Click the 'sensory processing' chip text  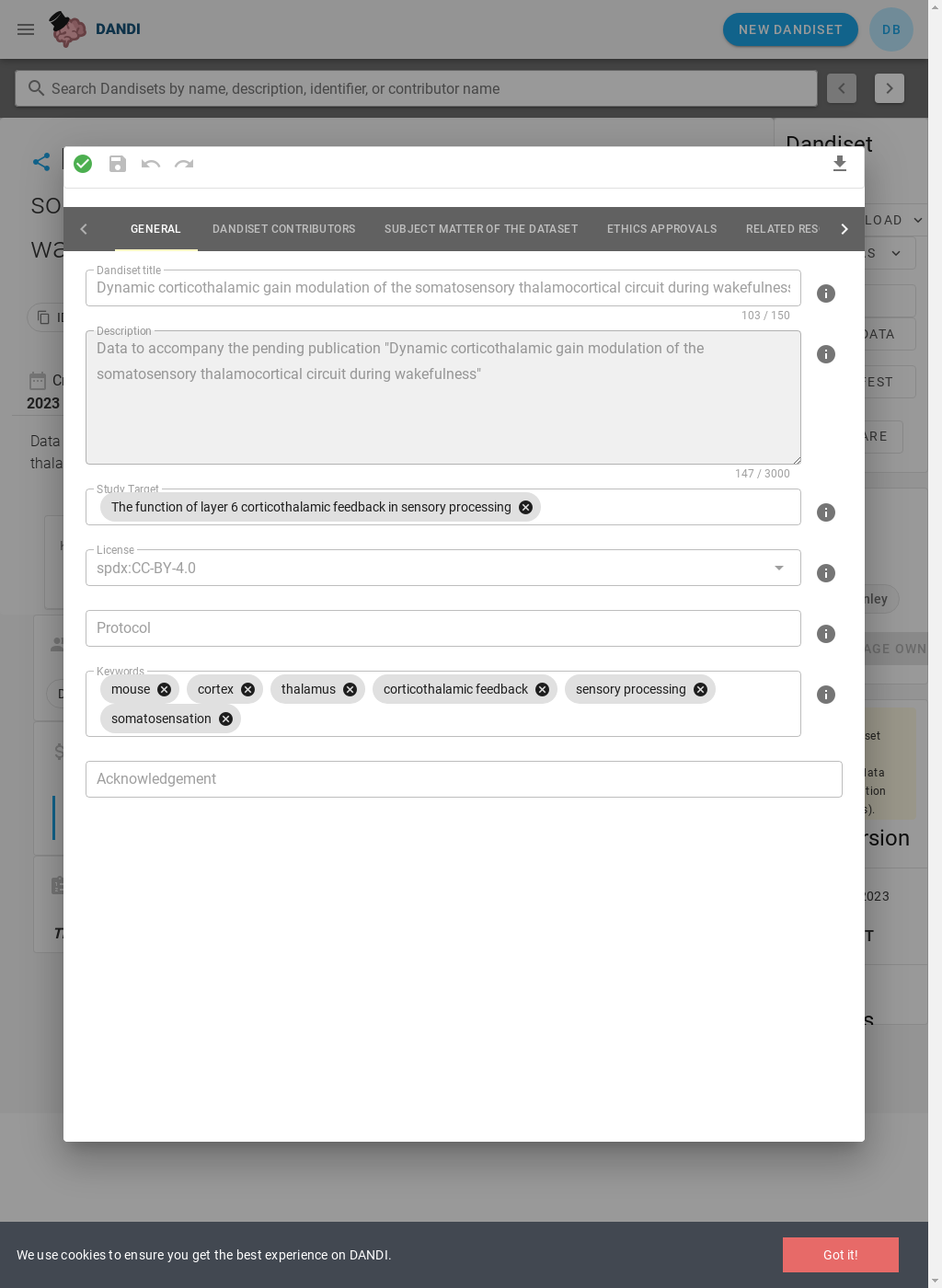[x=631, y=689]
